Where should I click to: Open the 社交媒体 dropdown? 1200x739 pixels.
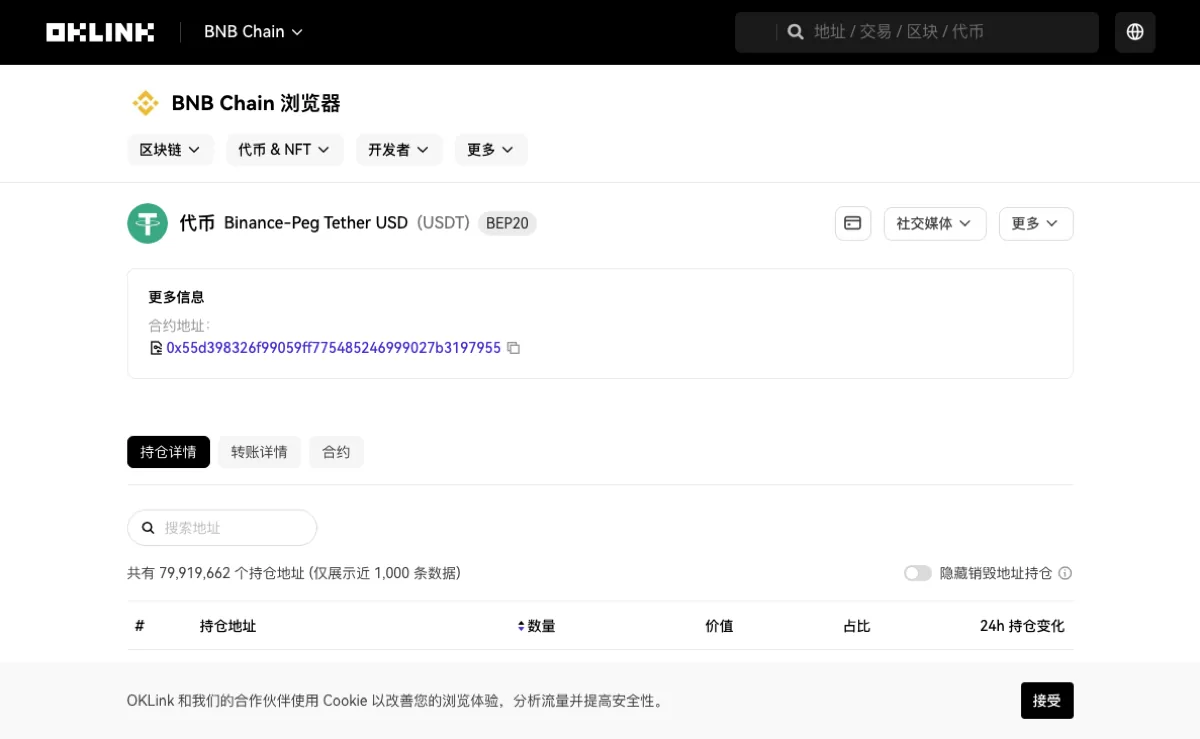click(935, 224)
